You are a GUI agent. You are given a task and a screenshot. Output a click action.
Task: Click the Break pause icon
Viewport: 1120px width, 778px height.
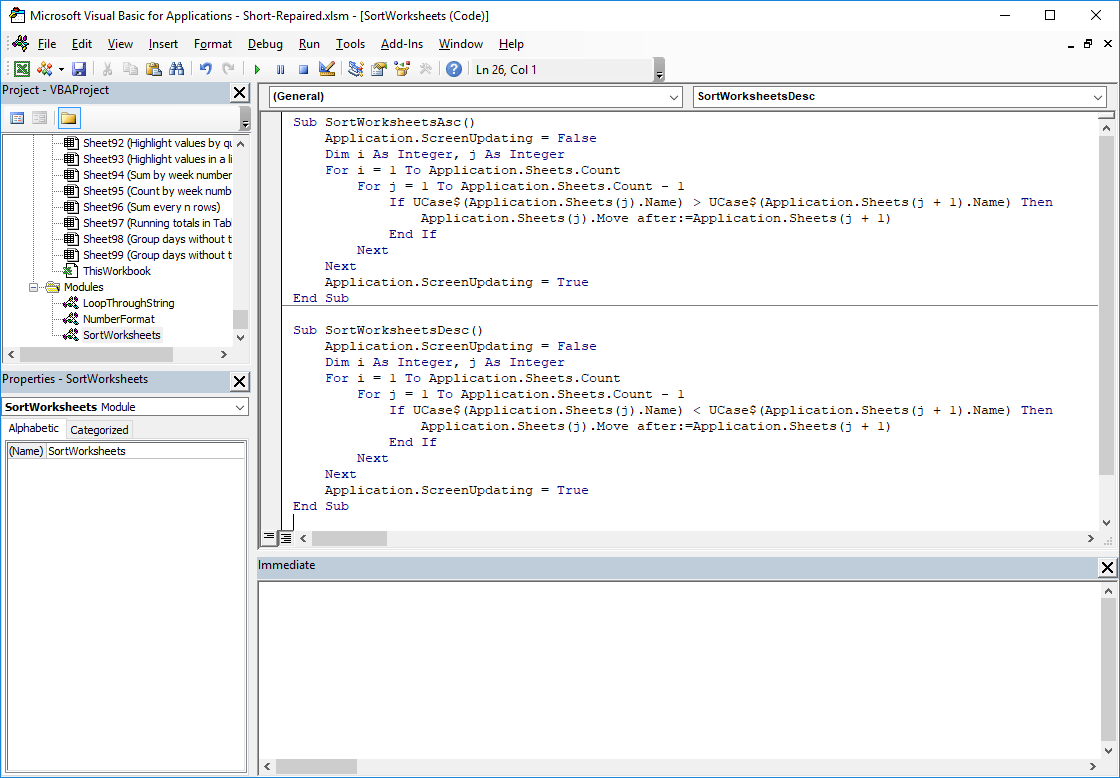point(280,69)
